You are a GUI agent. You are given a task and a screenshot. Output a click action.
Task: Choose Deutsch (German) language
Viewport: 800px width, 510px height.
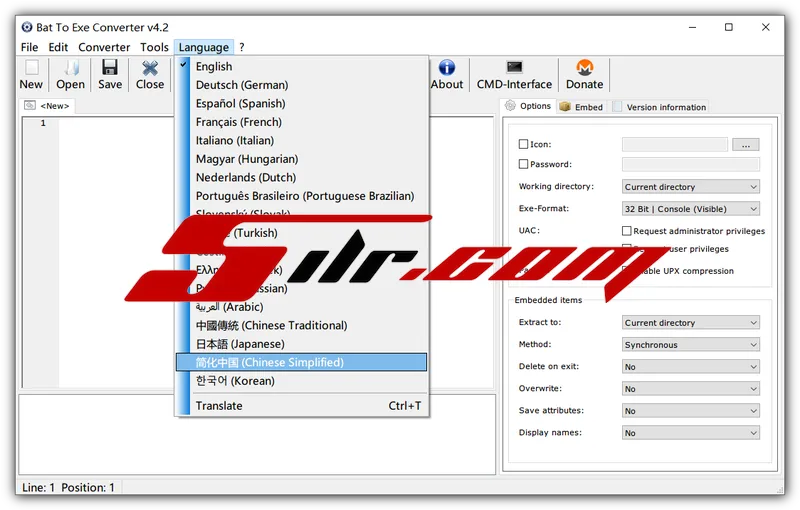pos(302,85)
